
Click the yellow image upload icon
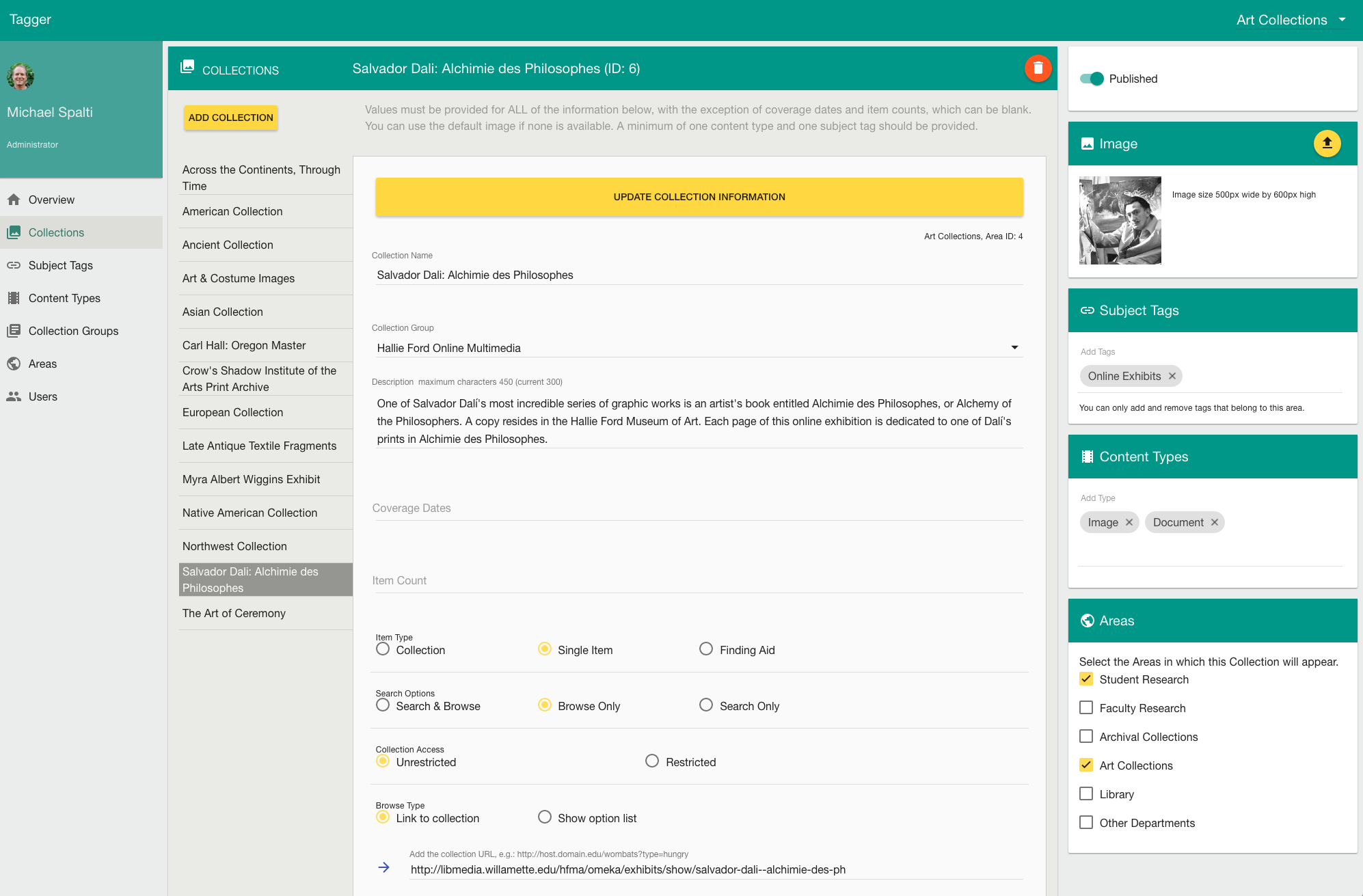1326,144
